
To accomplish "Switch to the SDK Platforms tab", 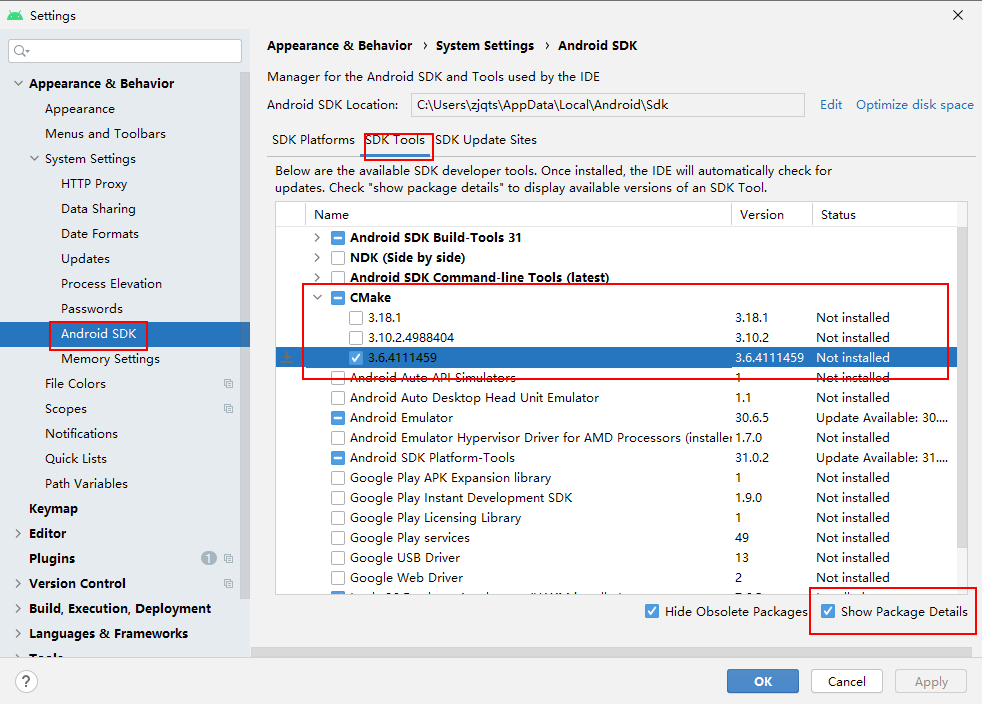I will (x=313, y=140).
